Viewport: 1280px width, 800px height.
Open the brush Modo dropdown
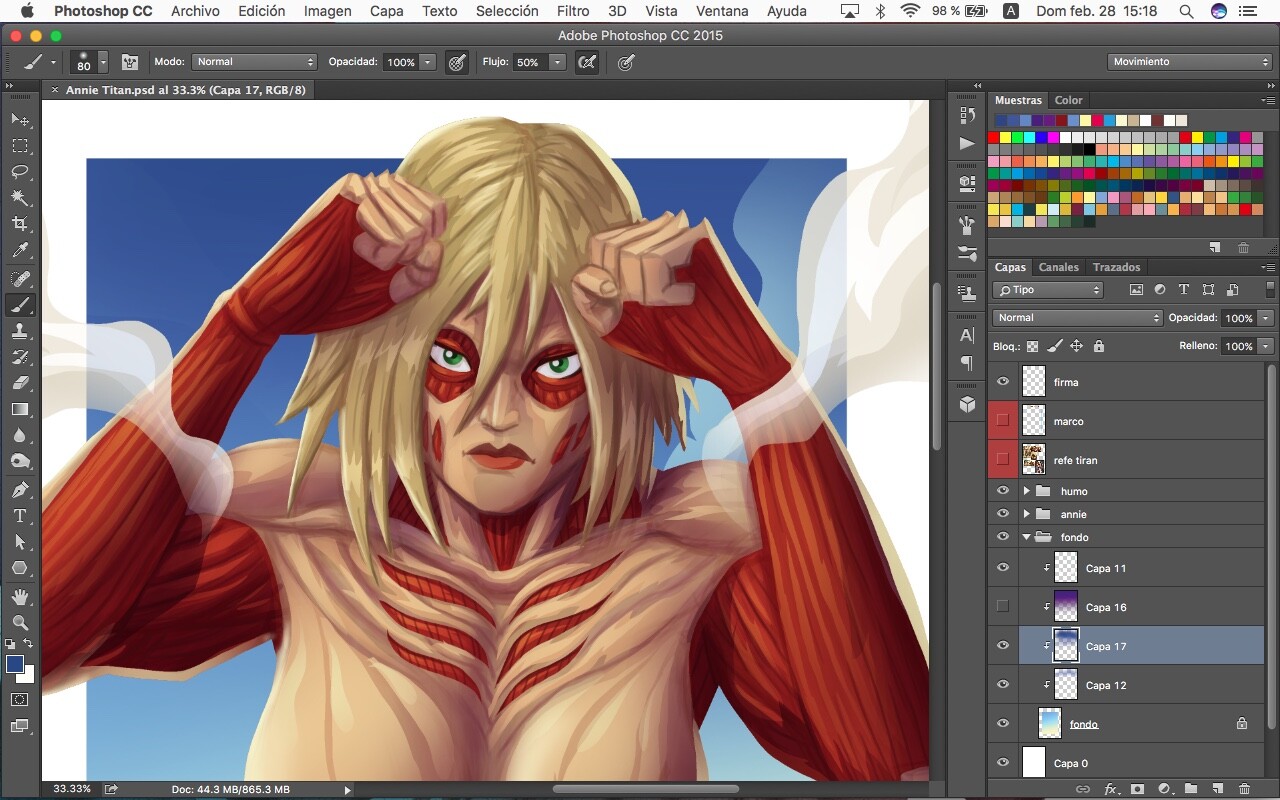click(x=254, y=62)
